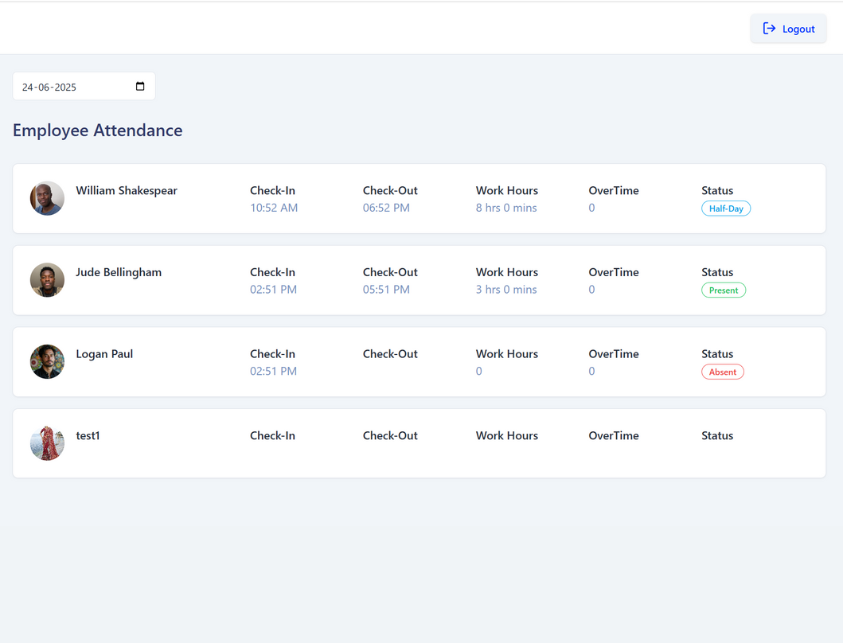This screenshot has height=643, width=843.
Task: Click the Logout button
Action: (788, 28)
